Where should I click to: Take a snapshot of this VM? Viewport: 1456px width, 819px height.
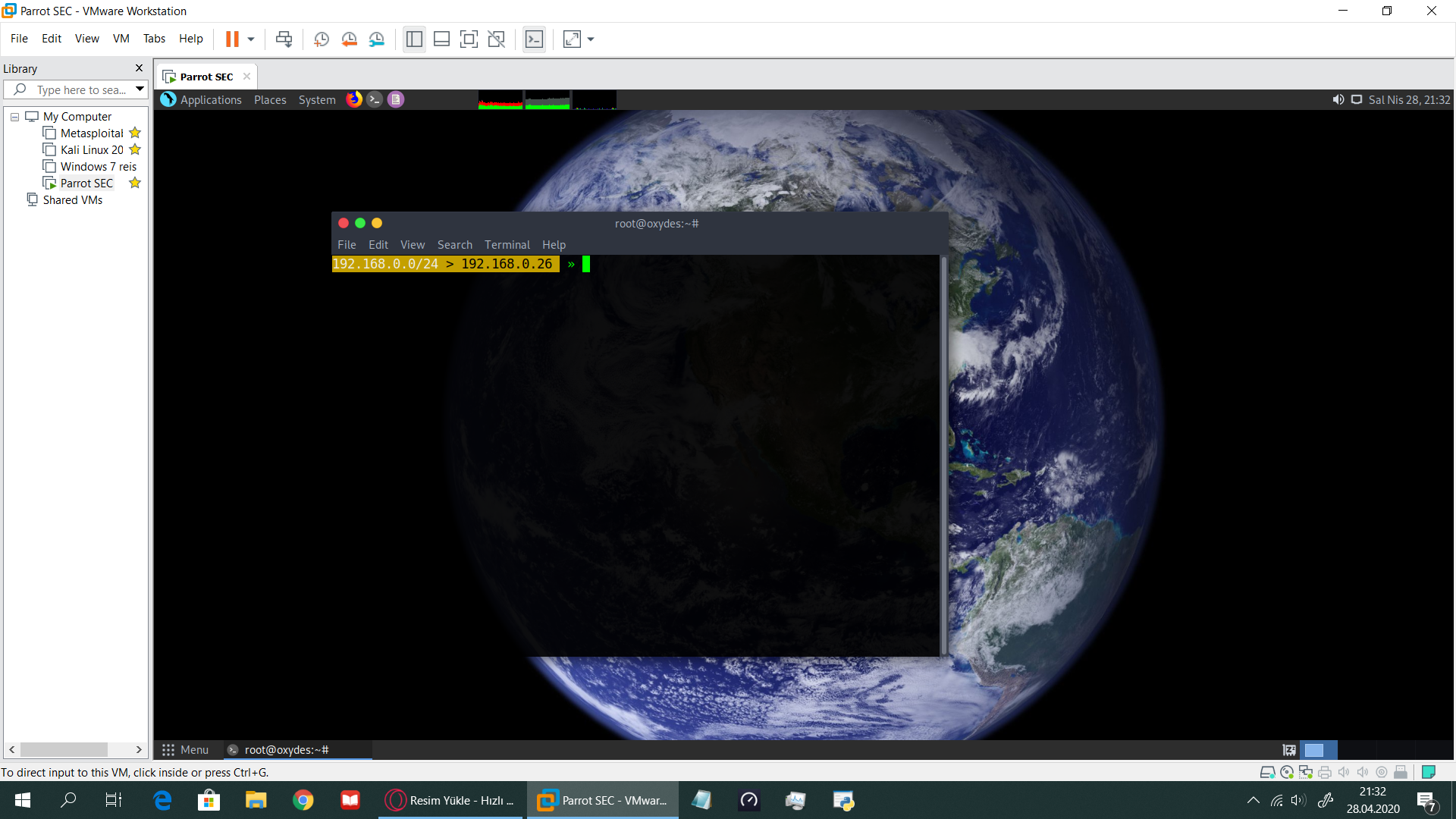point(321,39)
